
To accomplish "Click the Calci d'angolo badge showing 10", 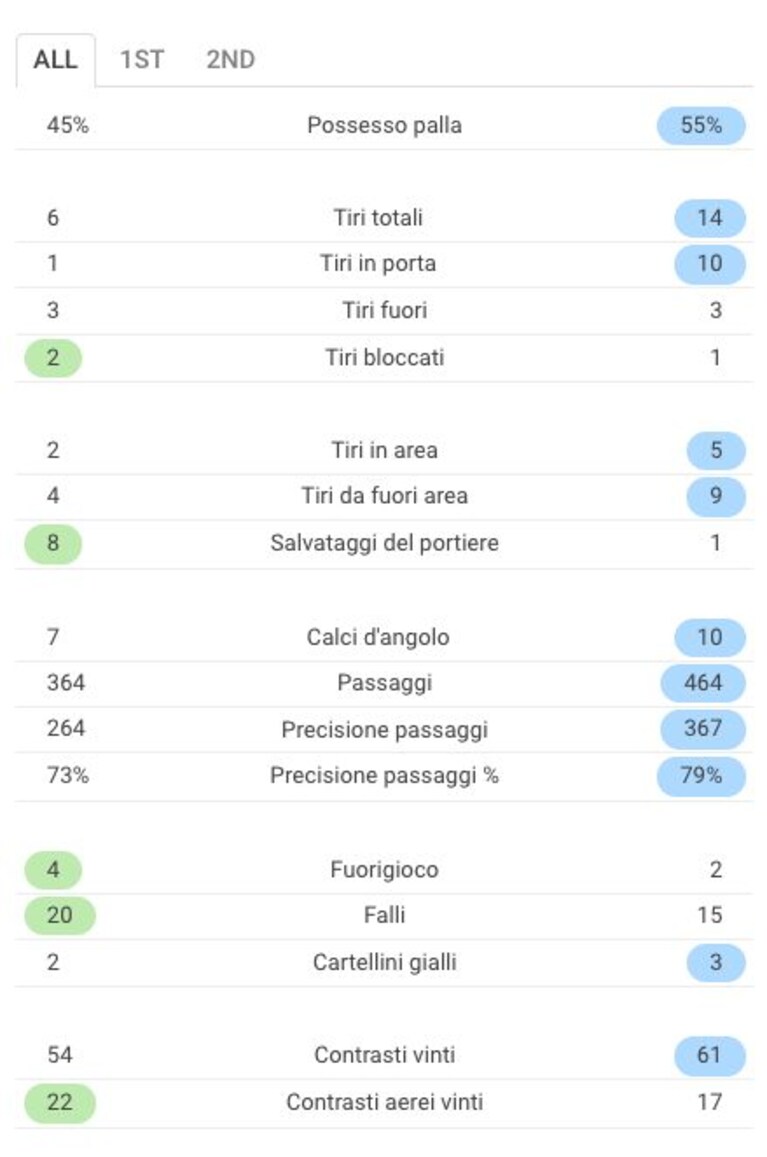I will pyautogui.click(x=709, y=637).
